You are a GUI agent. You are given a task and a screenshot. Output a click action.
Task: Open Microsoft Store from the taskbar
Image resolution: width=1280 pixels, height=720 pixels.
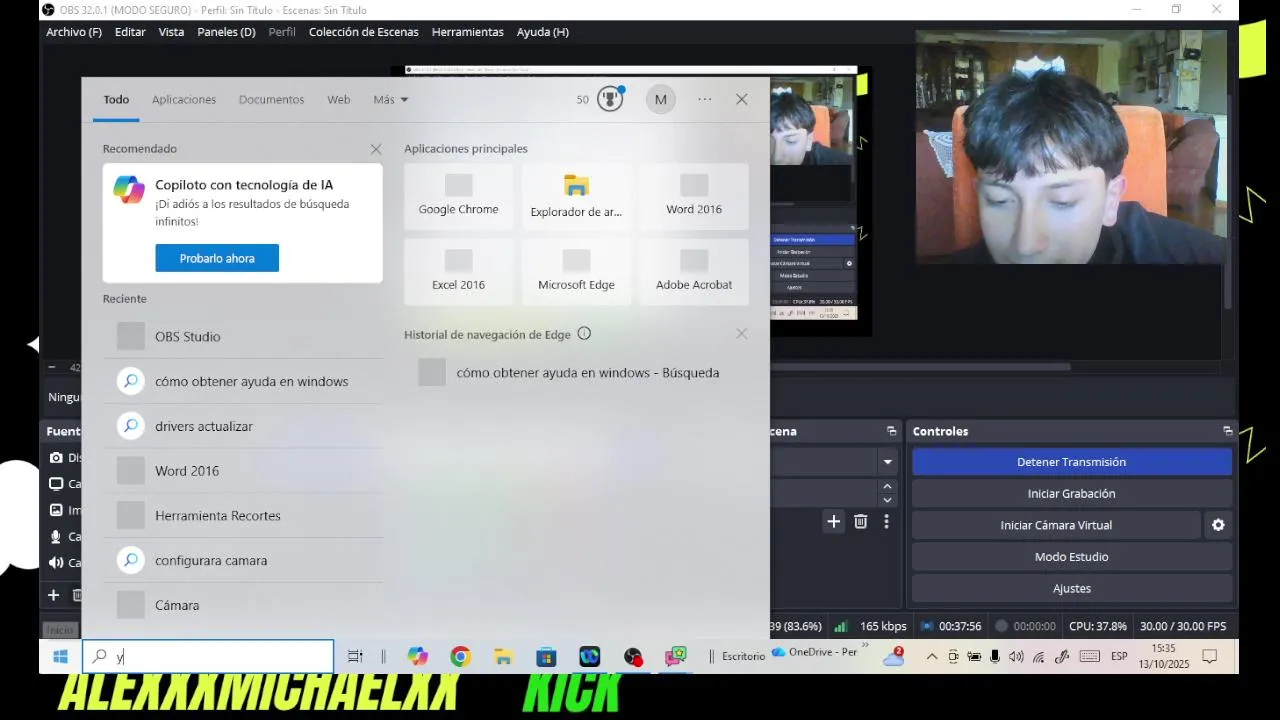pos(546,656)
